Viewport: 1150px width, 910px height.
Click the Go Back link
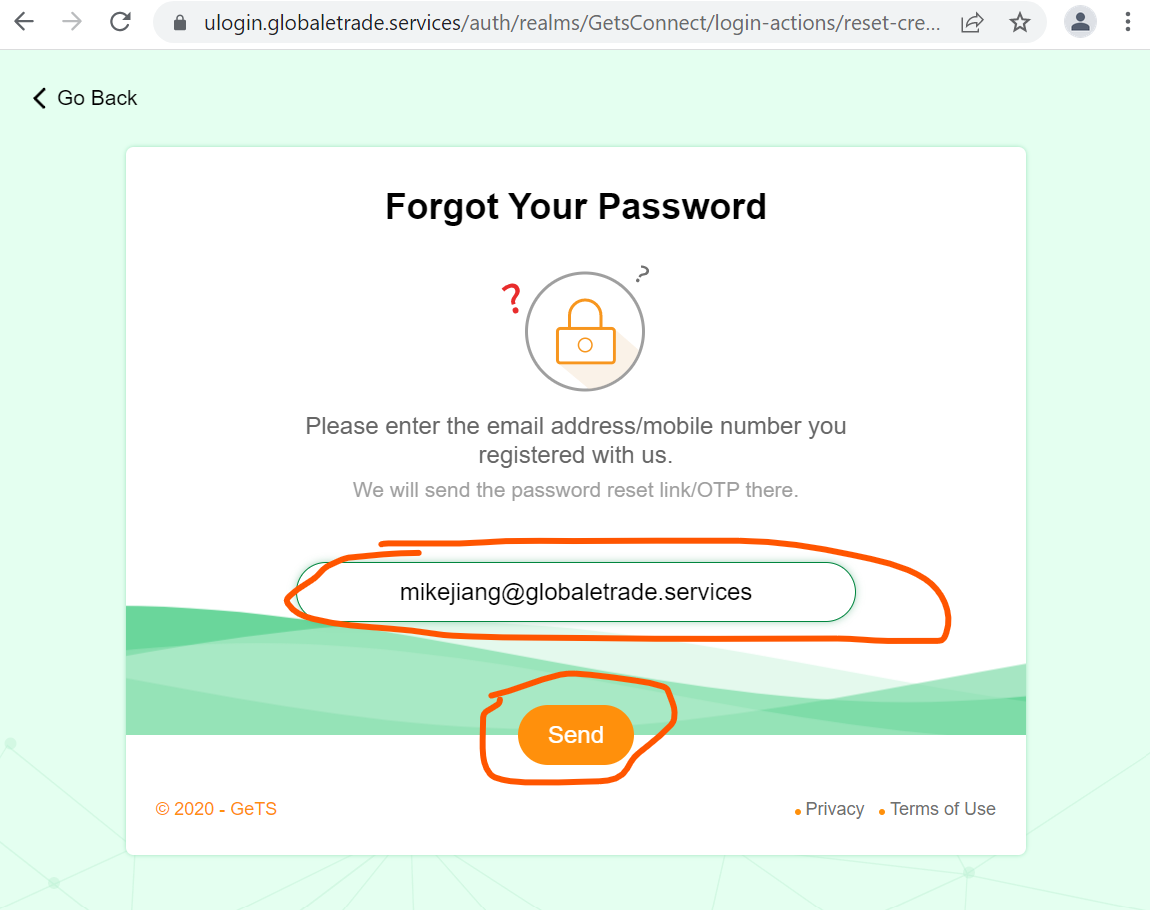tap(85, 98)
